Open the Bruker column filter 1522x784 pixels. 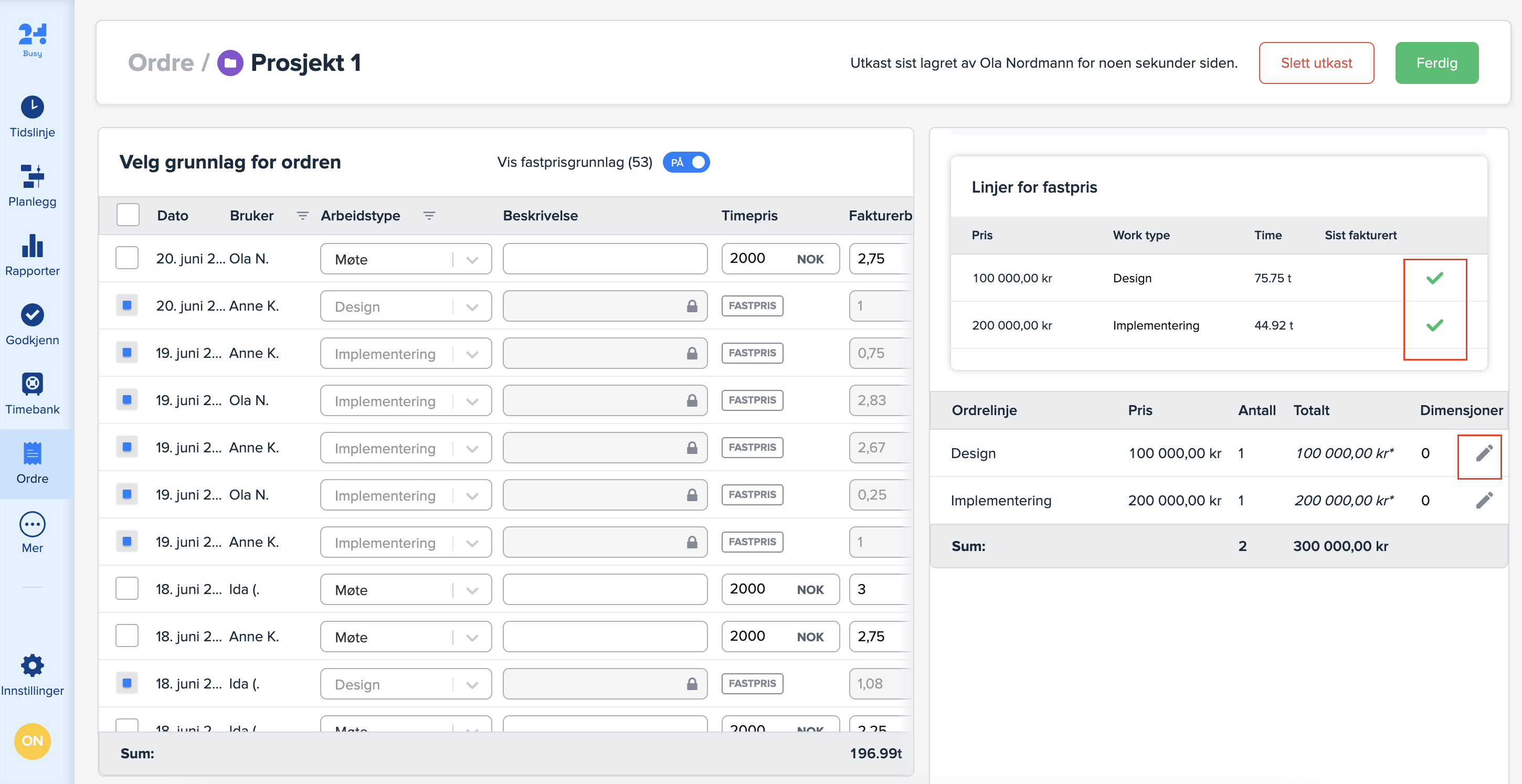tap(302, 216)
